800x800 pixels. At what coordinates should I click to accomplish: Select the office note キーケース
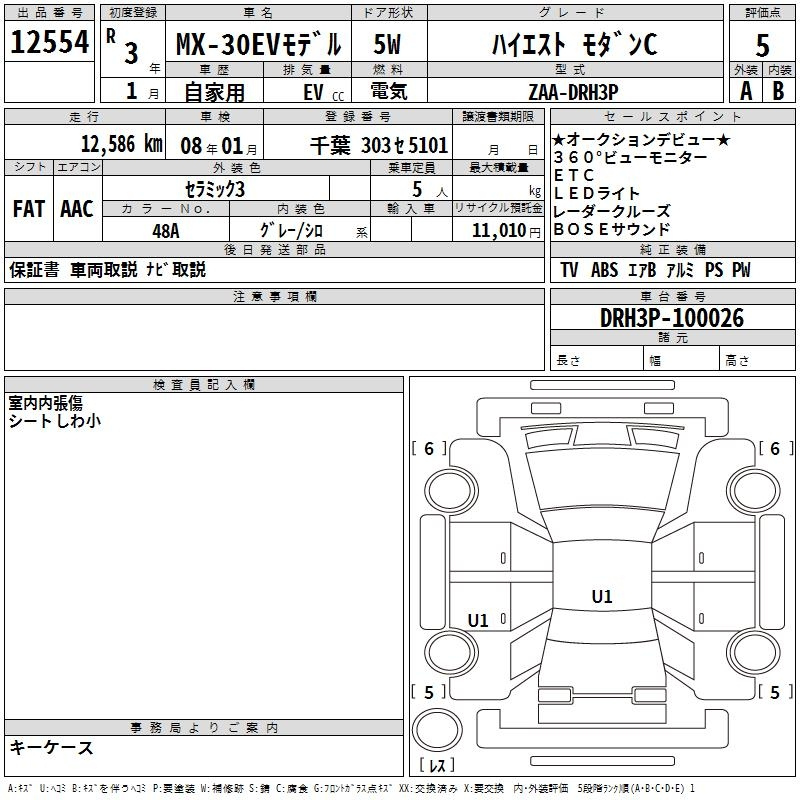[52, 747]
